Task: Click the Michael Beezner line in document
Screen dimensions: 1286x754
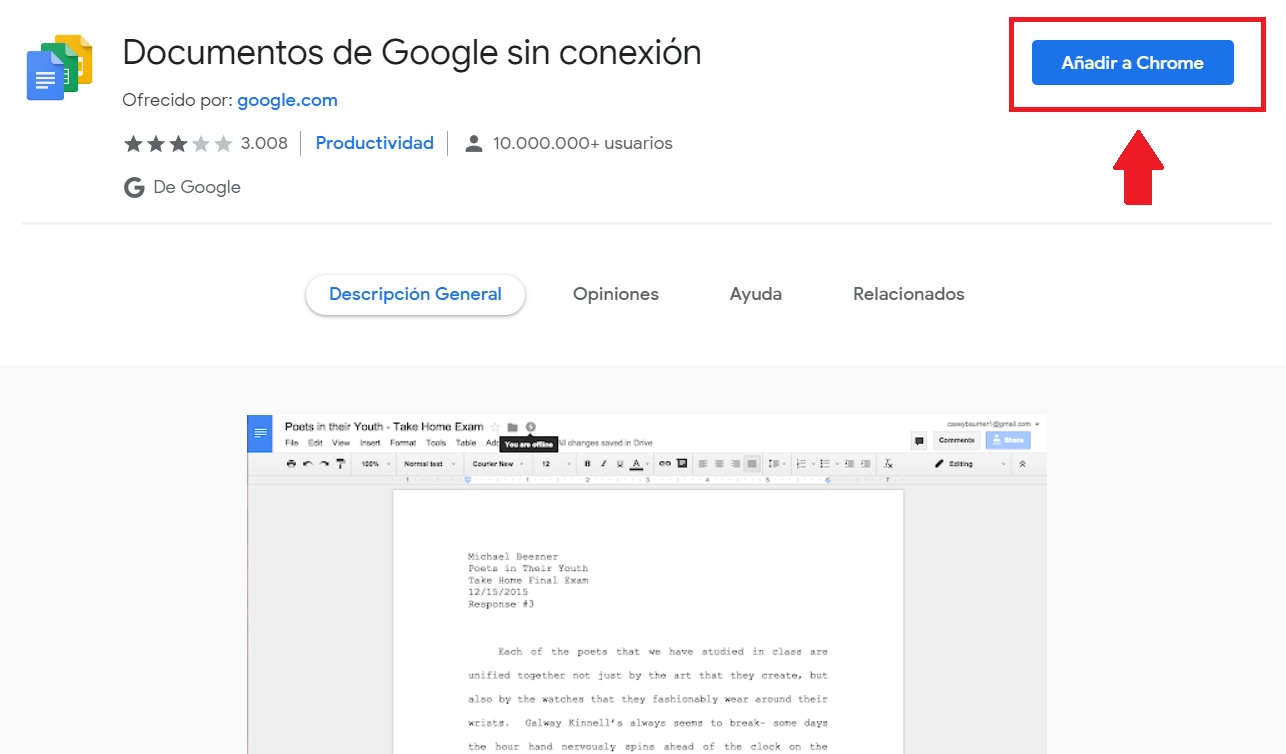Action: pos(513,556)
